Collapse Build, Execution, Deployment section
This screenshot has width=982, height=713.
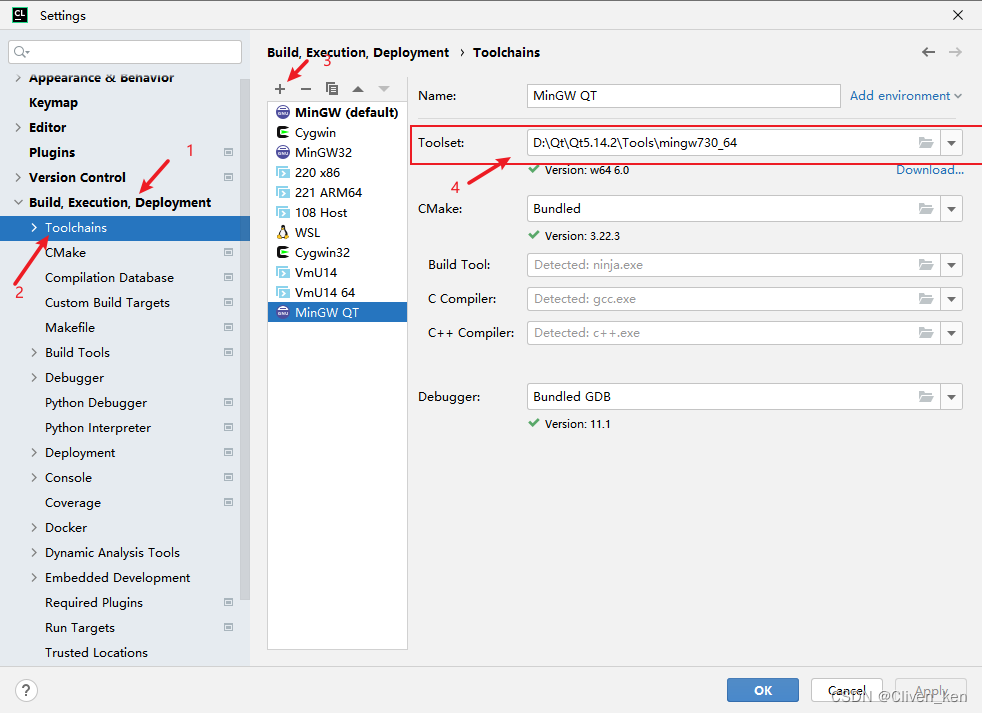pos(18,202)
